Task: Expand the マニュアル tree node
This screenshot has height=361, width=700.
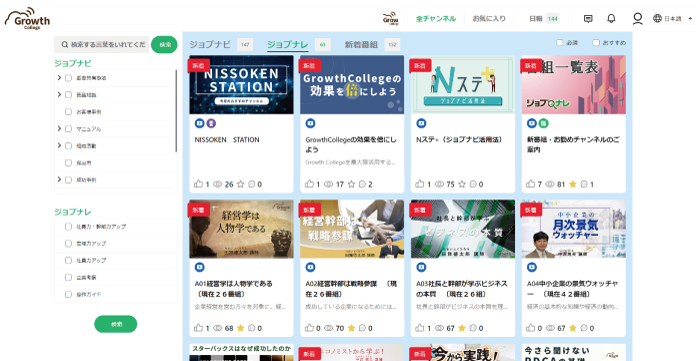Action: point(59,129)
